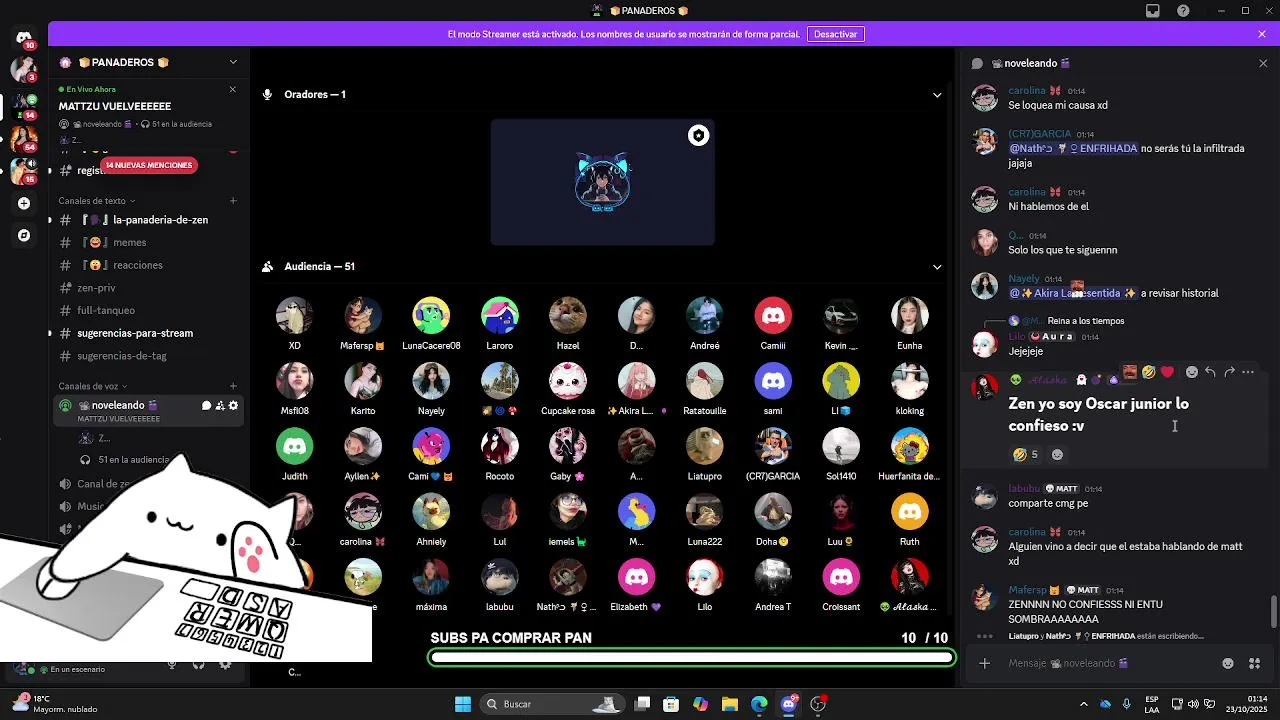Image resolution: width=1280 pixels, height=720 pixels.
Task: Open more options for hovered message
Action: (x=1248, y=372)
